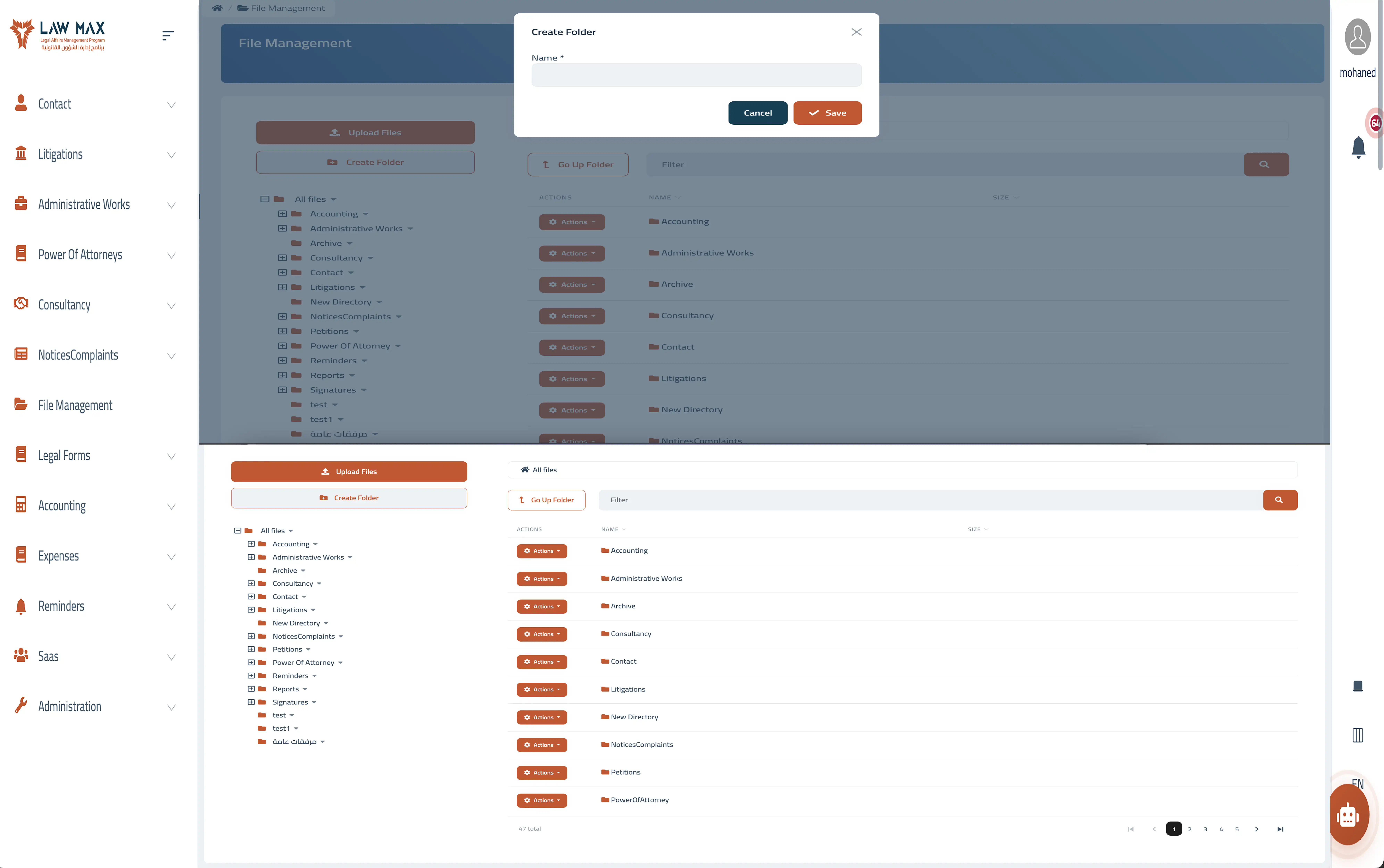Viewport: 1384px width, 868px height.
Task: Open the user profile avatar
Action: (x=1358, y=37)
